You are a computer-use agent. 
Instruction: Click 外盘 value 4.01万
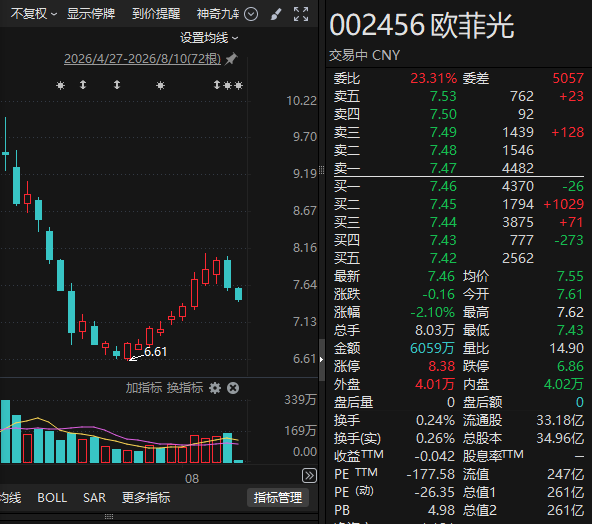tap(435, 384)
